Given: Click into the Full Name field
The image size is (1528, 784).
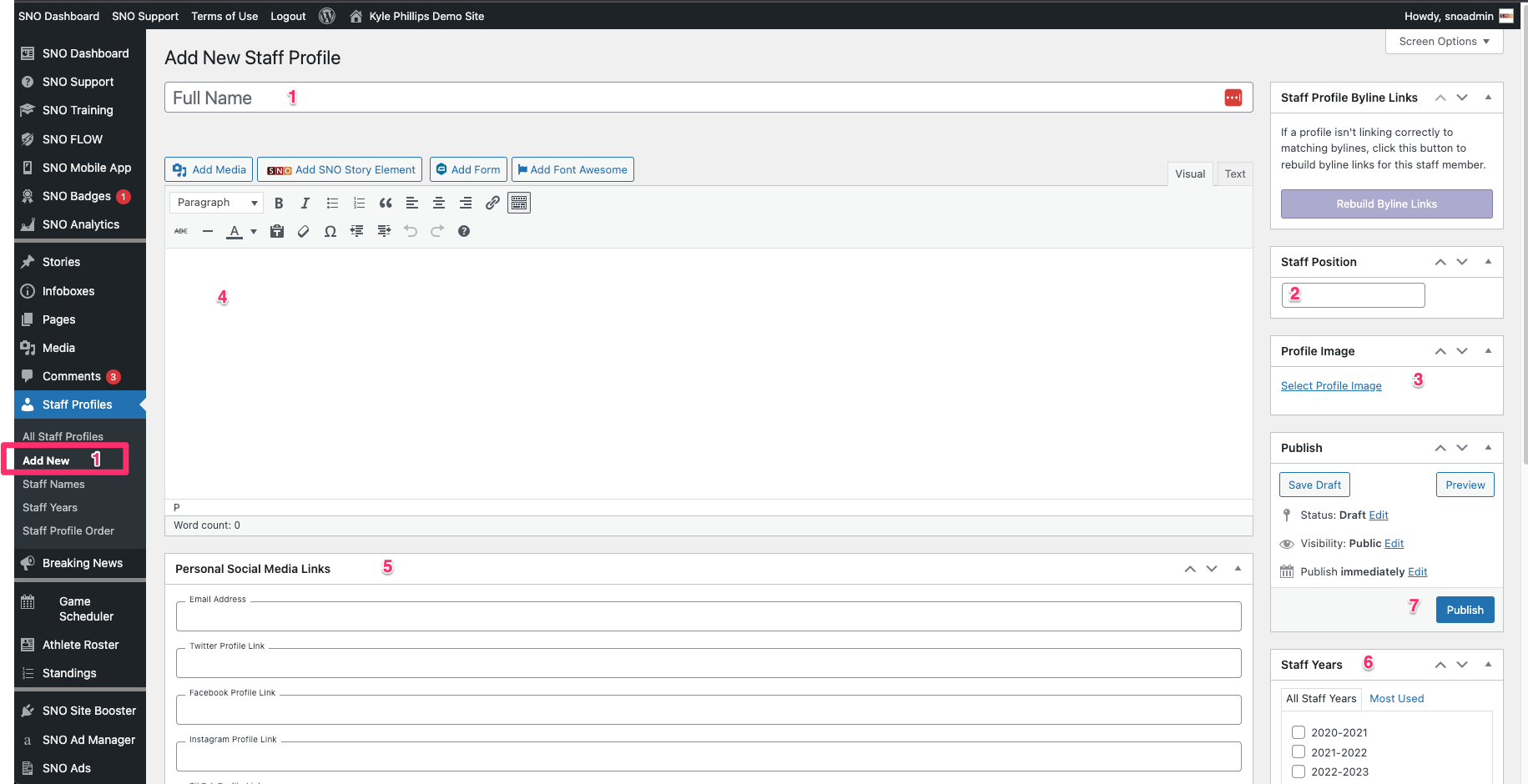Looking at the screenshot, I should tap(709, 98).
